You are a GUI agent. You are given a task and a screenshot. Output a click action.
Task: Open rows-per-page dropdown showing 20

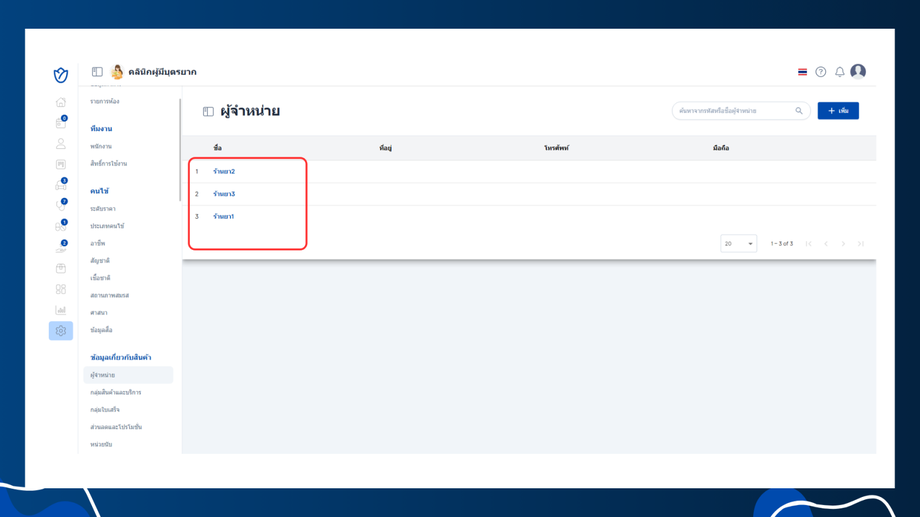point(738,244)
